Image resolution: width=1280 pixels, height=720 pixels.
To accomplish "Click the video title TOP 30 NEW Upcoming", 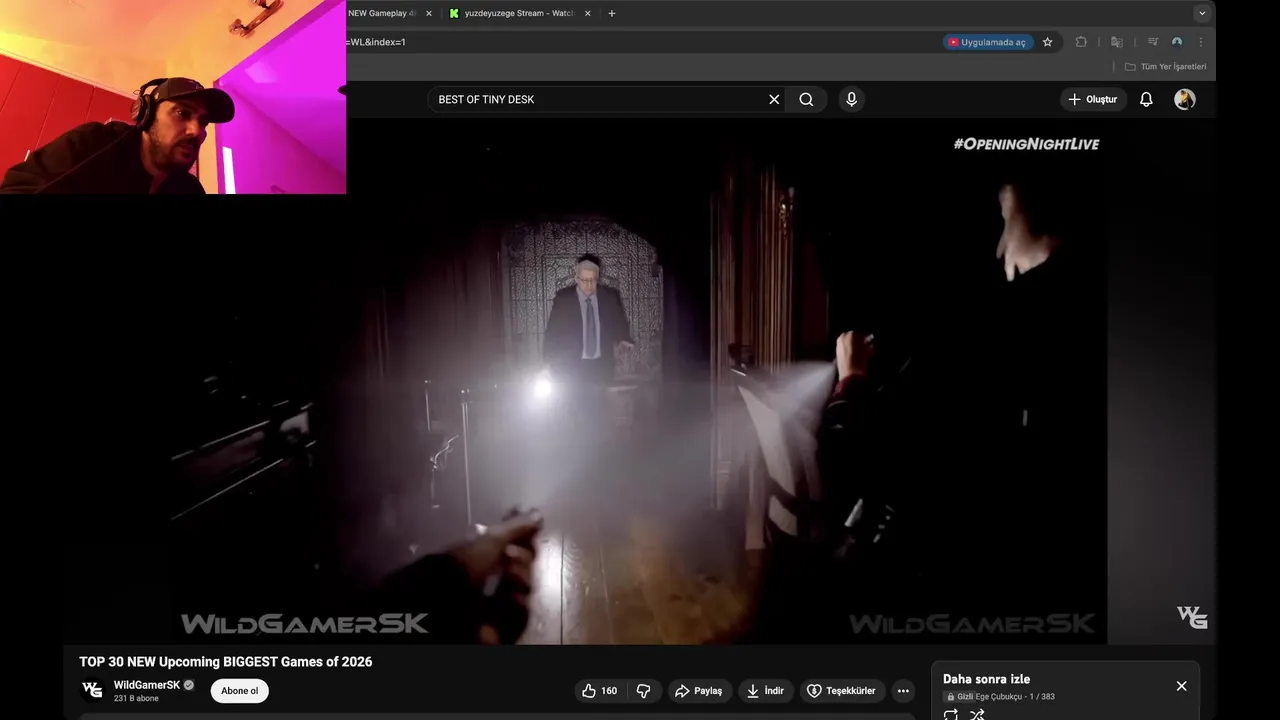I will click(x=226, y=662).
